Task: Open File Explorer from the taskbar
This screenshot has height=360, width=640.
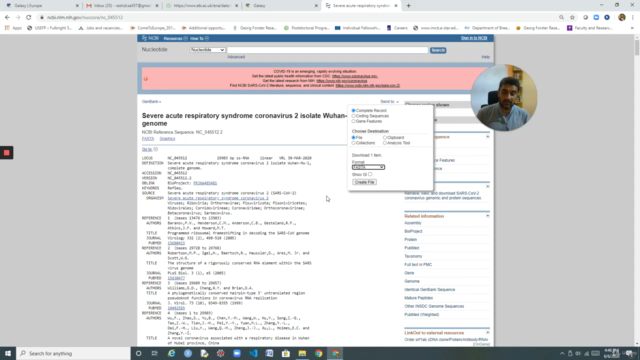Action: coord(302,353)
